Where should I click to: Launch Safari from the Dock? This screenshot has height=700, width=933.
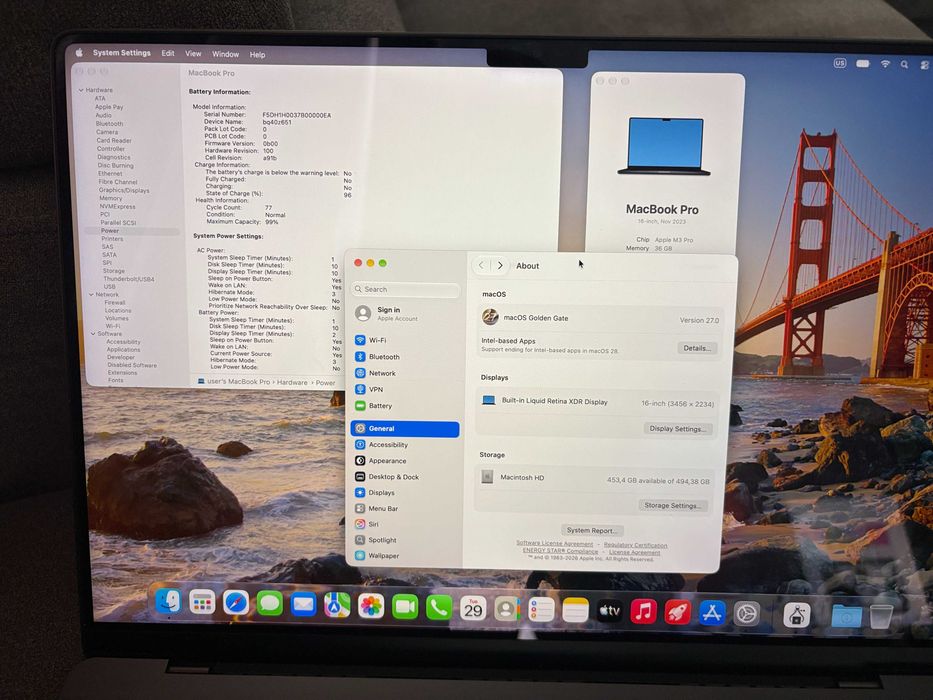pos(236,604)
